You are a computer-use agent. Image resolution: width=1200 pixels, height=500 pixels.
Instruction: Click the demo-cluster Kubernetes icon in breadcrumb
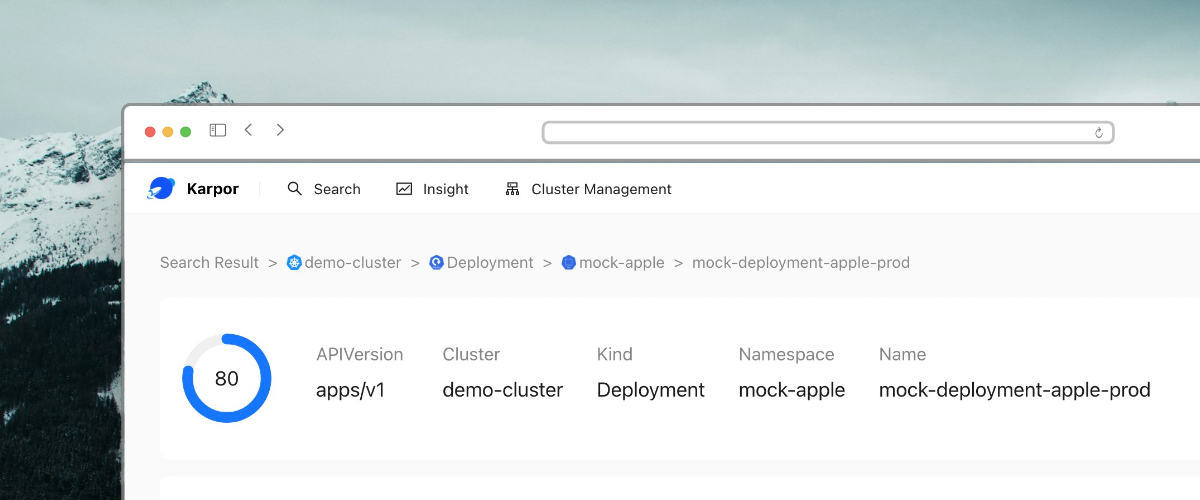[x=294, y=263]
